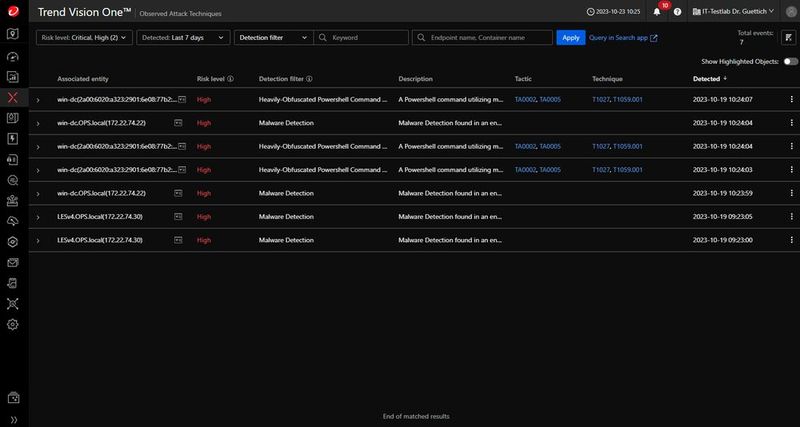The height and width of the screenshot is (427, 800).
Task: Sort by the Detected column header
Action: 709,78
